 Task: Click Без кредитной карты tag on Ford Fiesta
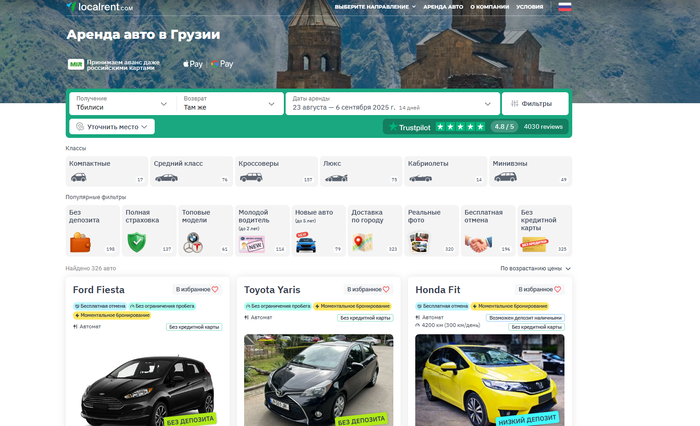[194, 327]
